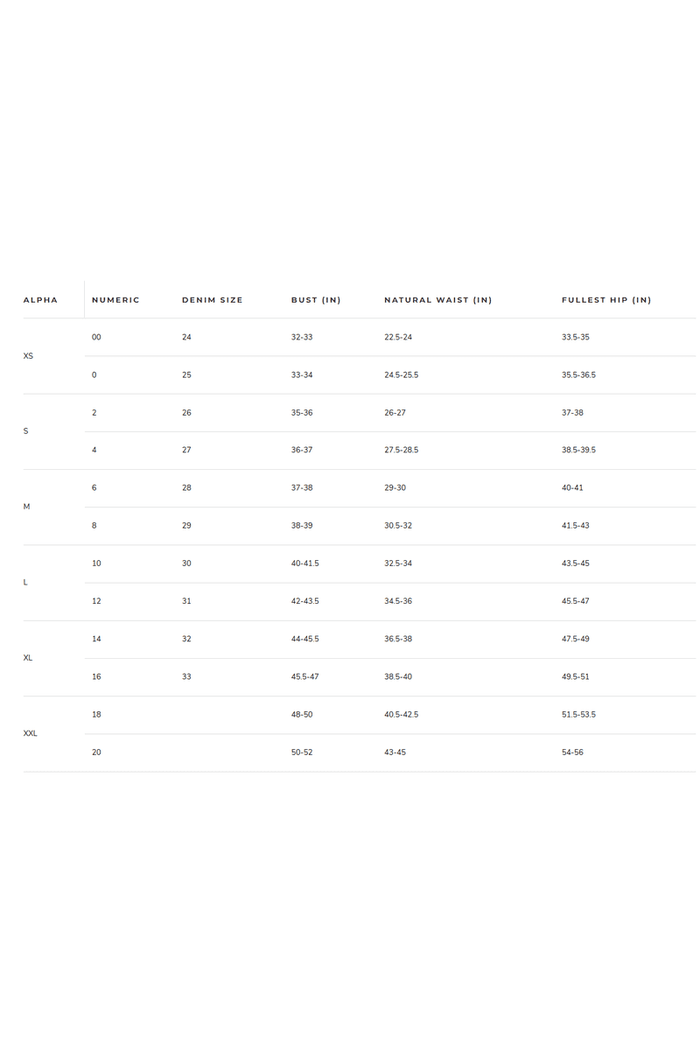Click the NUMERIC column header
Screen dimensions: 700x1050
pyautogui.click(x=116, y=300)
